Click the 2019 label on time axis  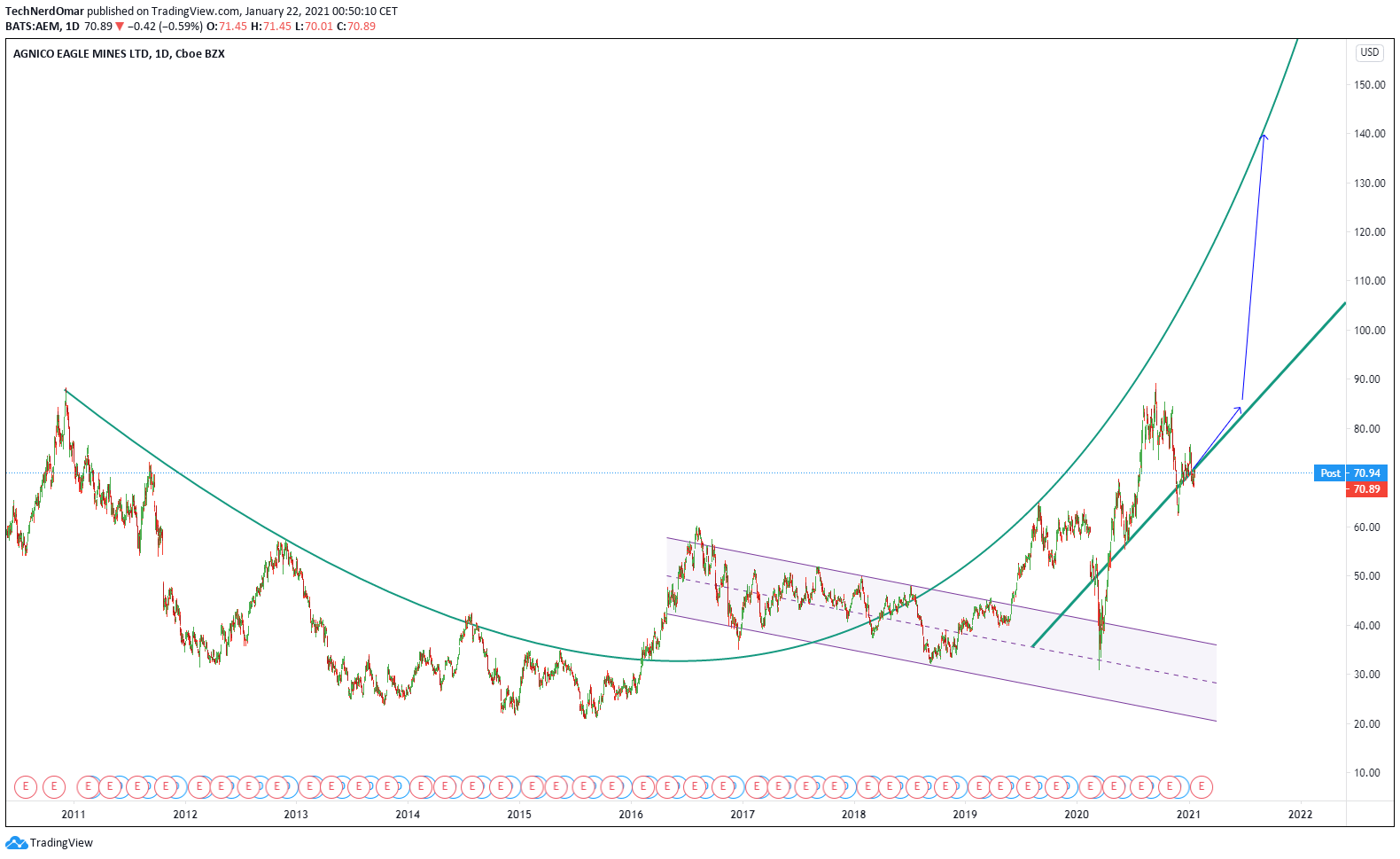pos(965,815)
